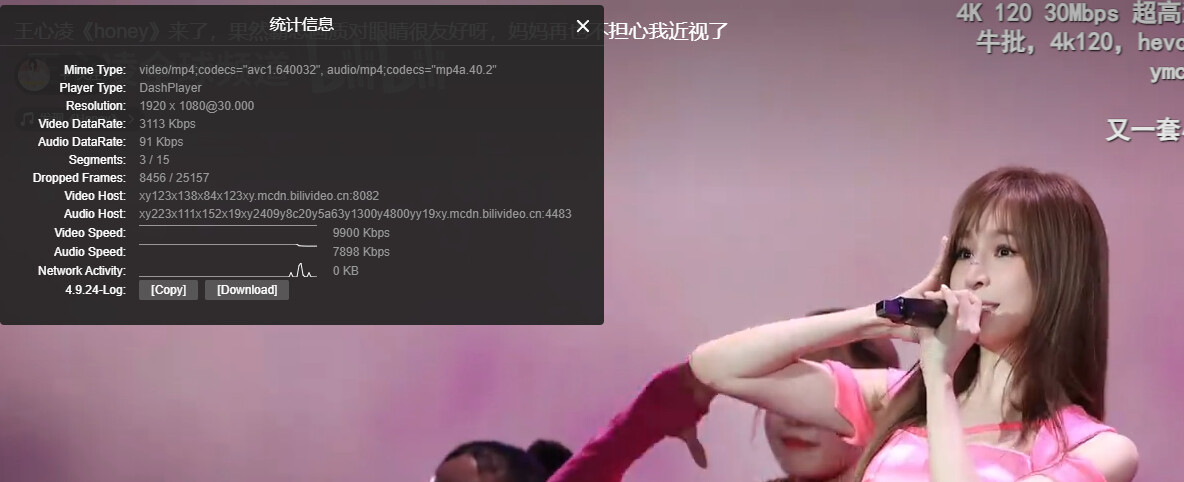Click the 3113 Kbps video data rate
Screen dimensions: 1184x482
click(x=168, y=124)
